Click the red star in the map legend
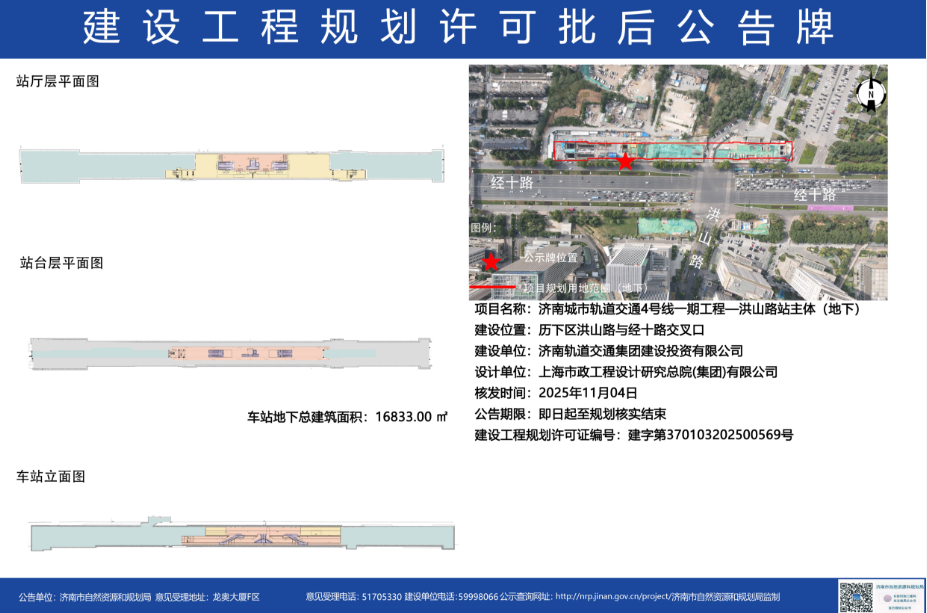This screenshot has width=927, height=613. click(491, 262)
